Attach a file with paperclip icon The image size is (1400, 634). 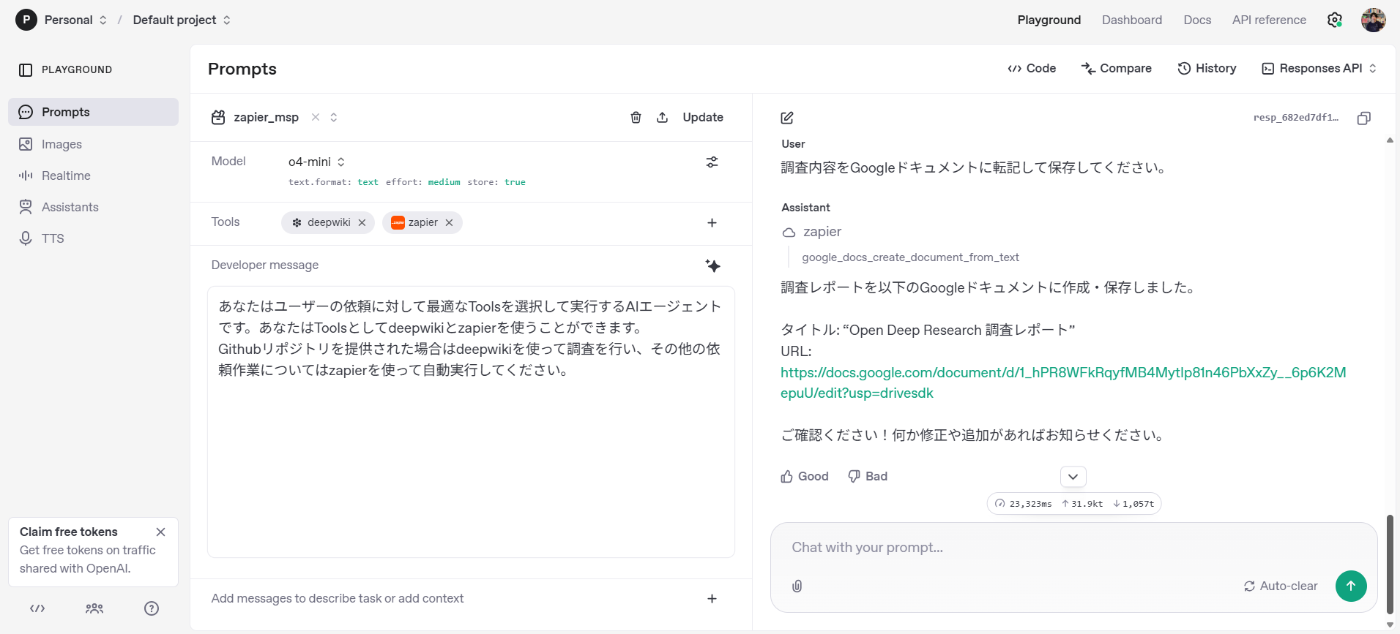[x=797, y=586]
